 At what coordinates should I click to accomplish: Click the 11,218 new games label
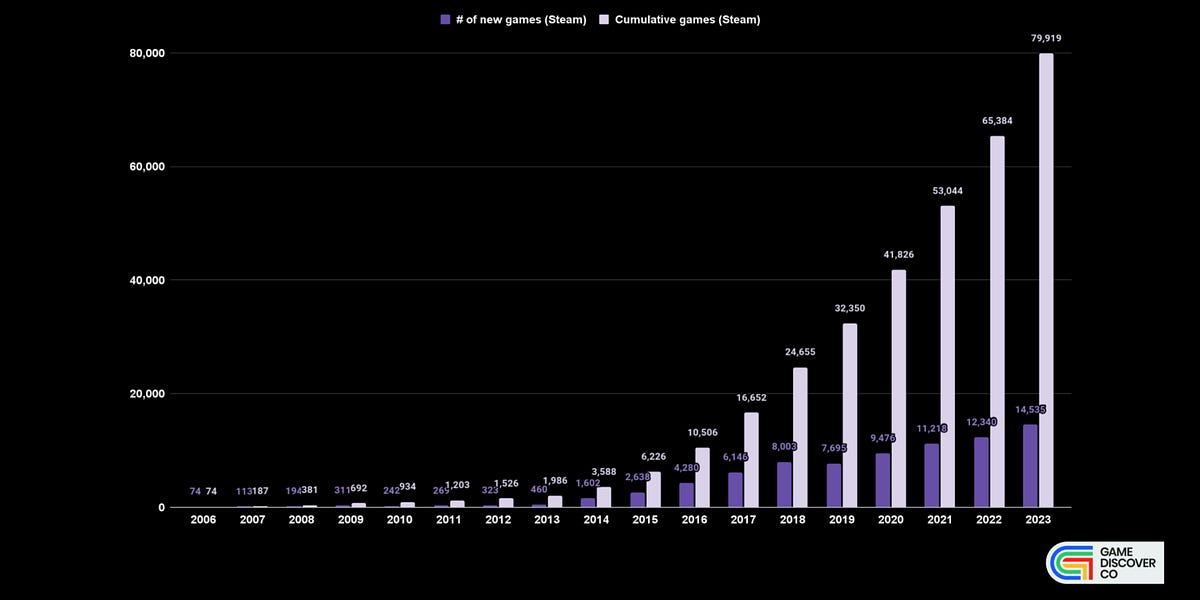932,428
